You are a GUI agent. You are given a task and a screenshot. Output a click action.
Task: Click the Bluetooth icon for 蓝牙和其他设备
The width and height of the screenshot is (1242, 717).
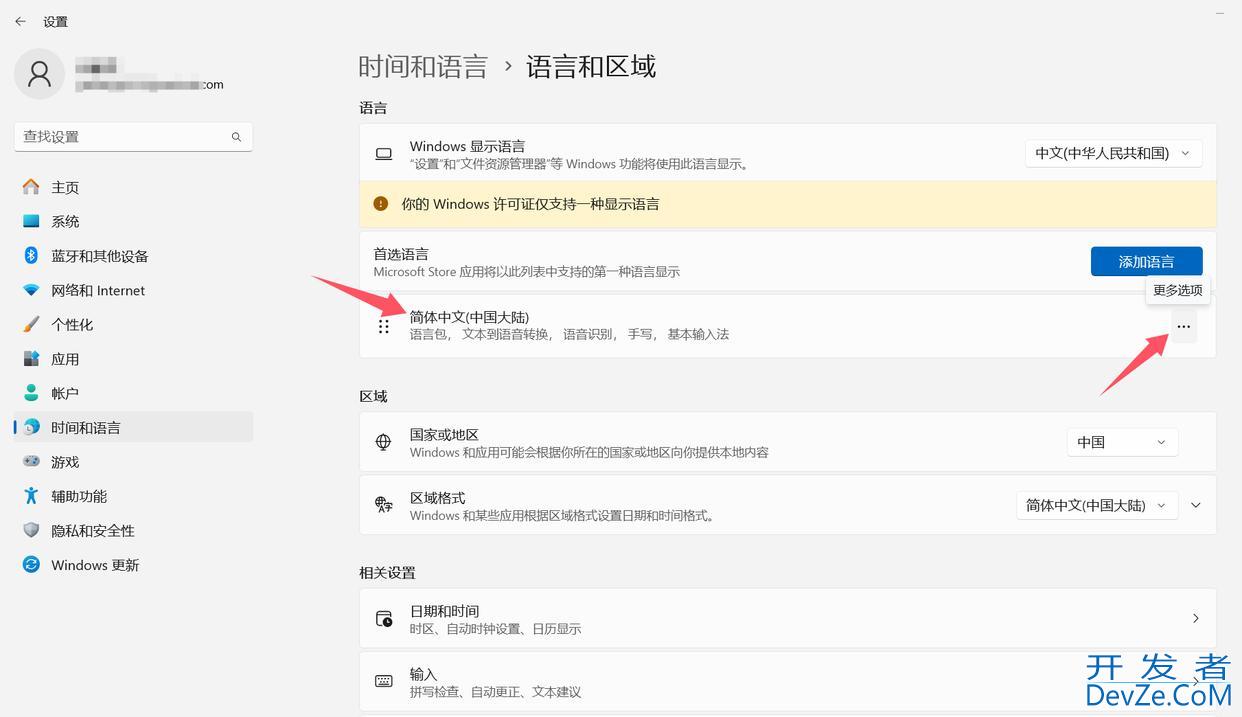click(x=31, y=255)
